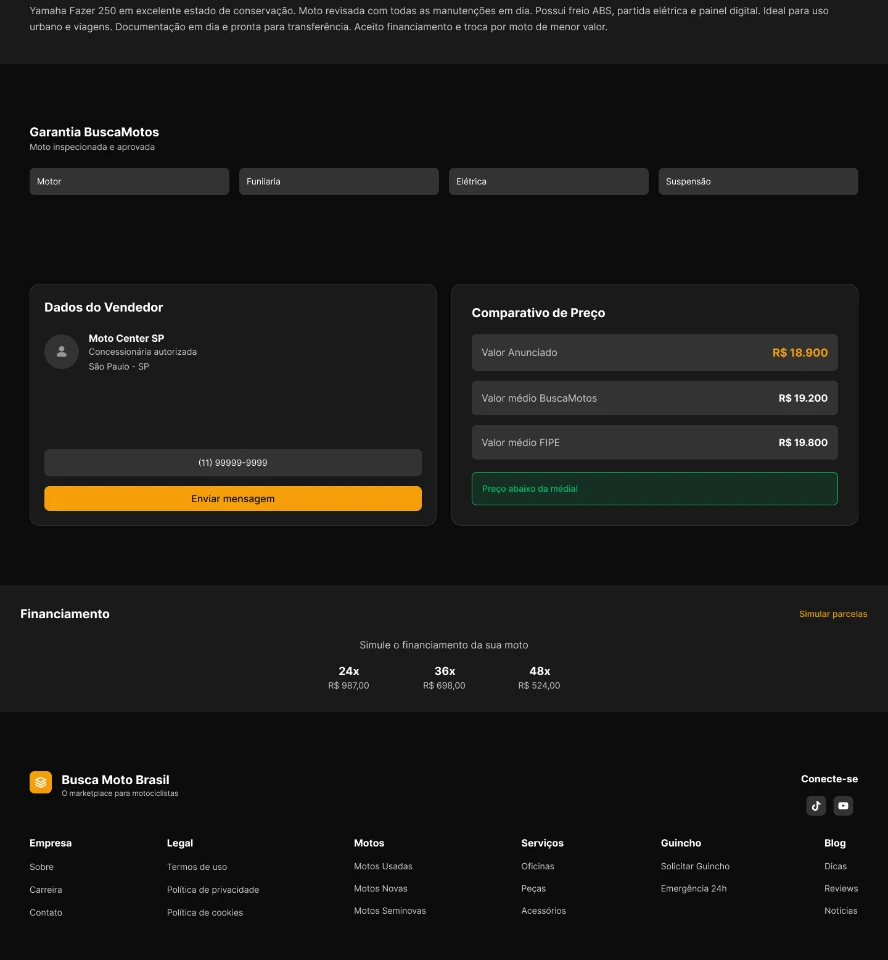Click the Garantia BuscaMotos heading
Viewport: 888px width, 960px height.
point(94,132)
